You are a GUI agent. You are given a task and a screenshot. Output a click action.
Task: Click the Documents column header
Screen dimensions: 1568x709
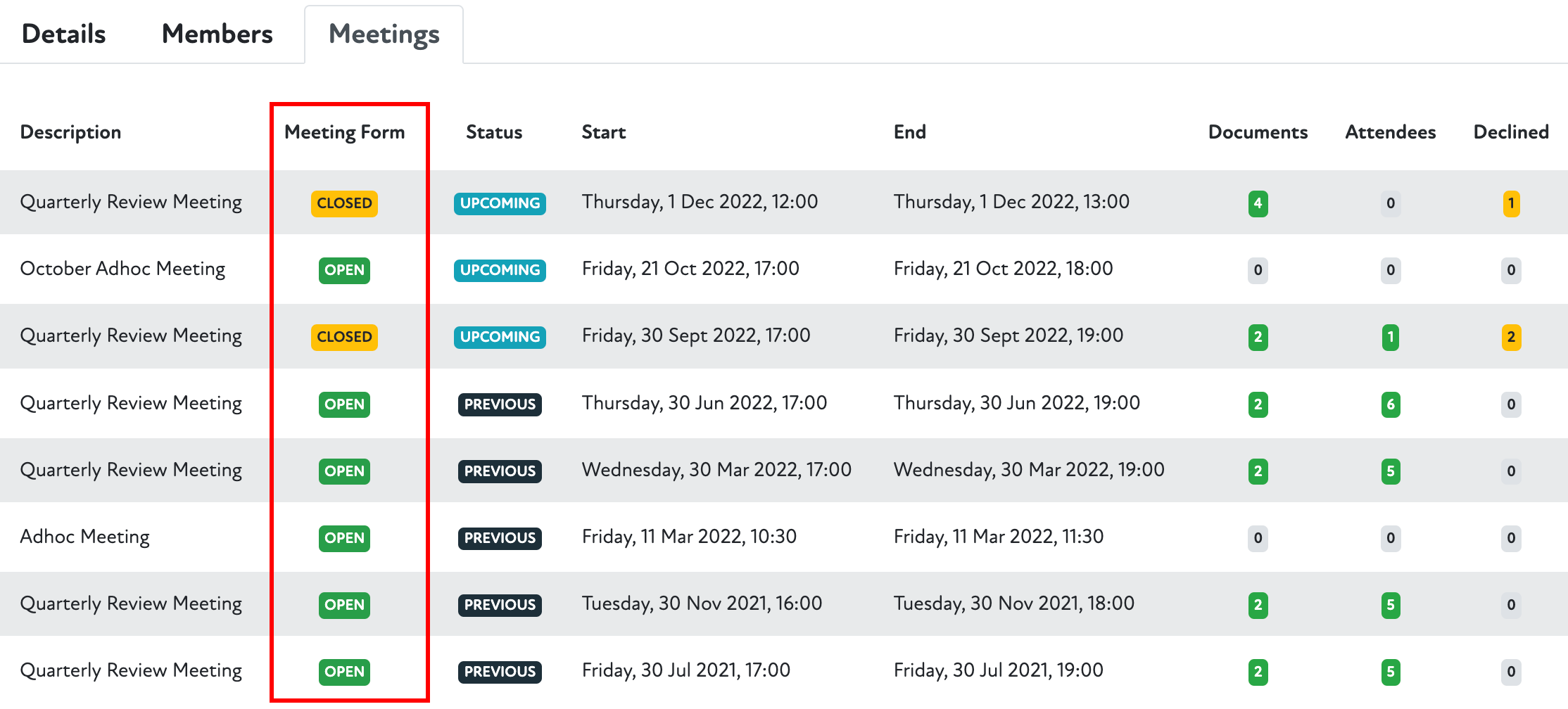coord(1258,132)
